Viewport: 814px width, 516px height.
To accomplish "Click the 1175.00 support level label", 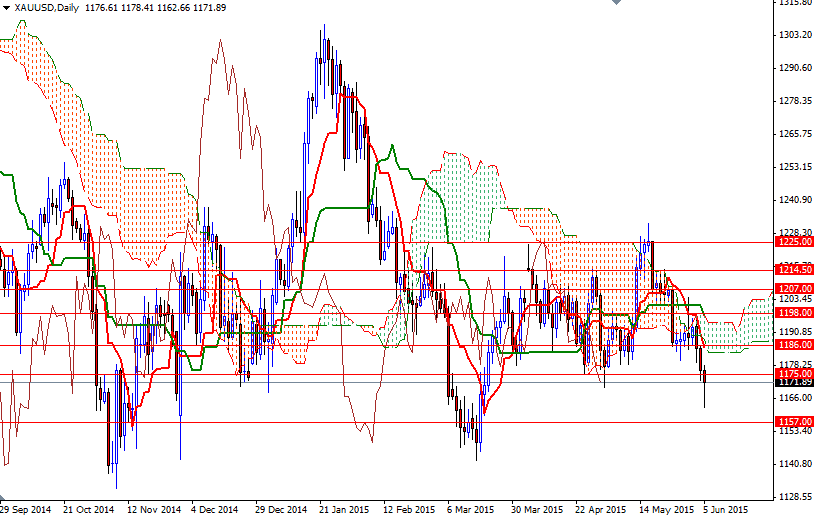I will 792,373.
